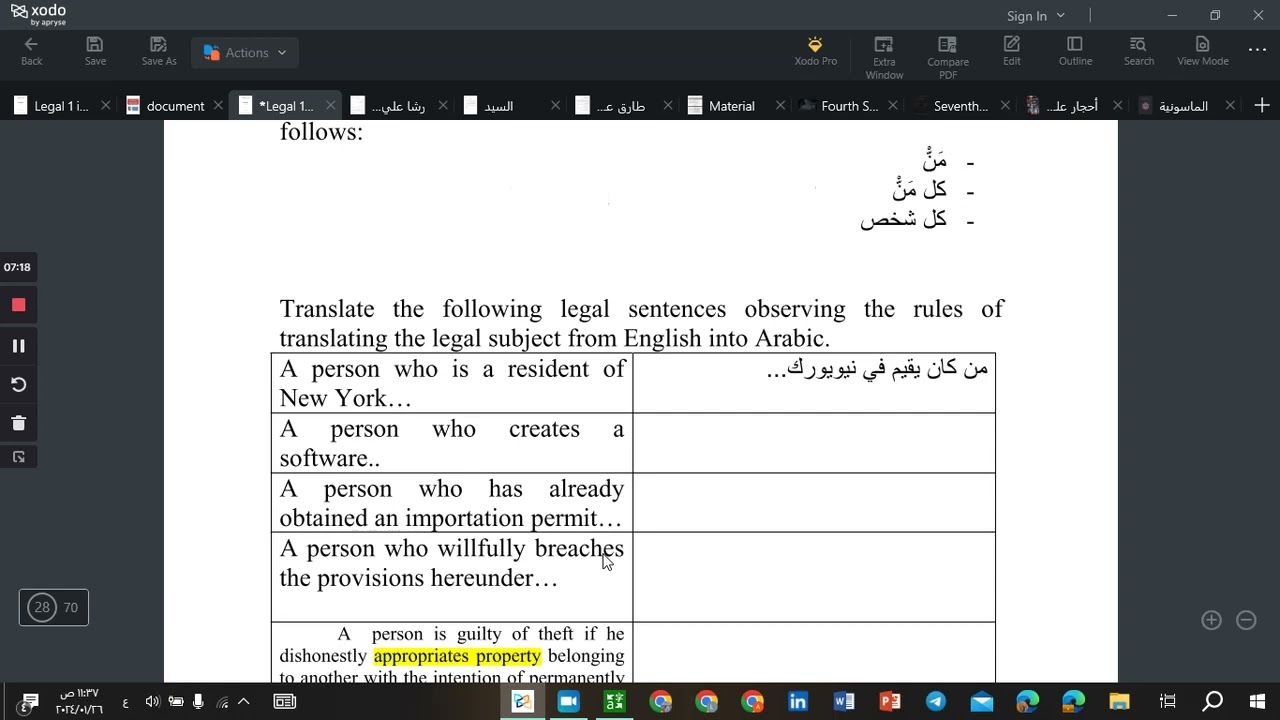Show the Outline panel
The width and height of the screenshot is (1280, 720).
click(x=1075, y=51)
